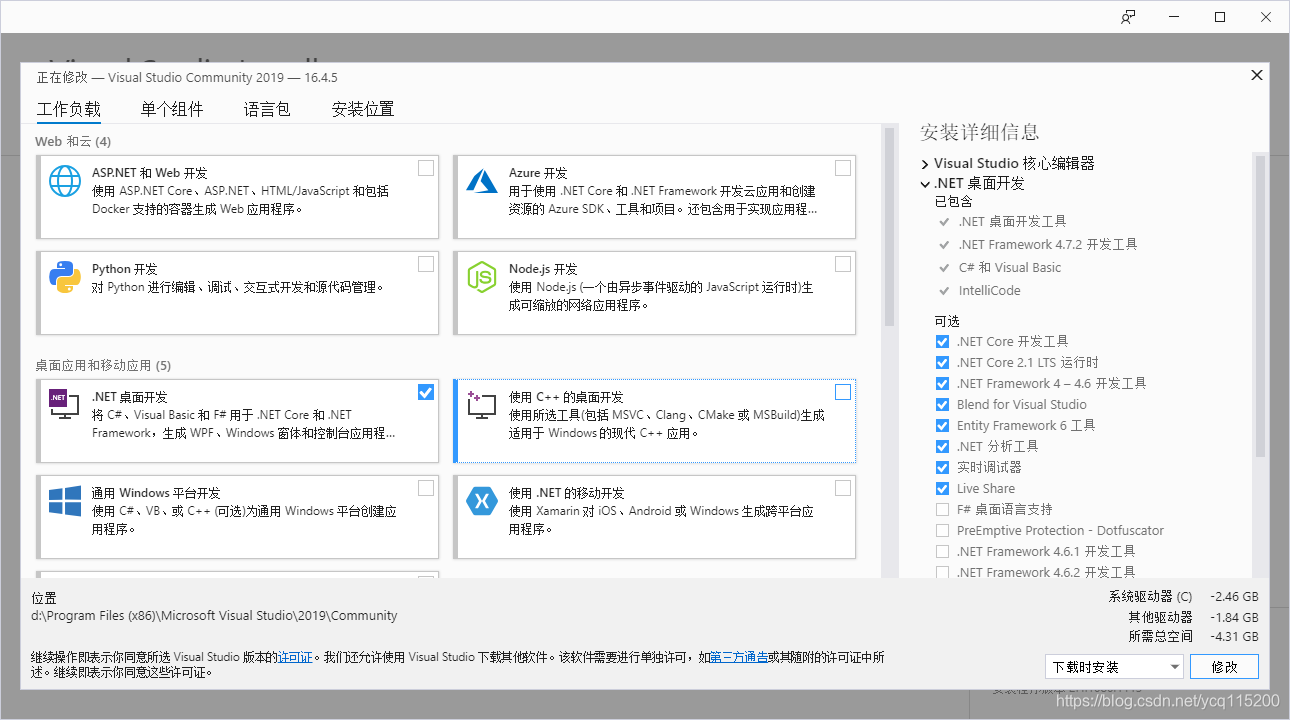1290x720 pixels.
Task: Click the Web 和云 (4) heading
Action: [x=73, y=141]
